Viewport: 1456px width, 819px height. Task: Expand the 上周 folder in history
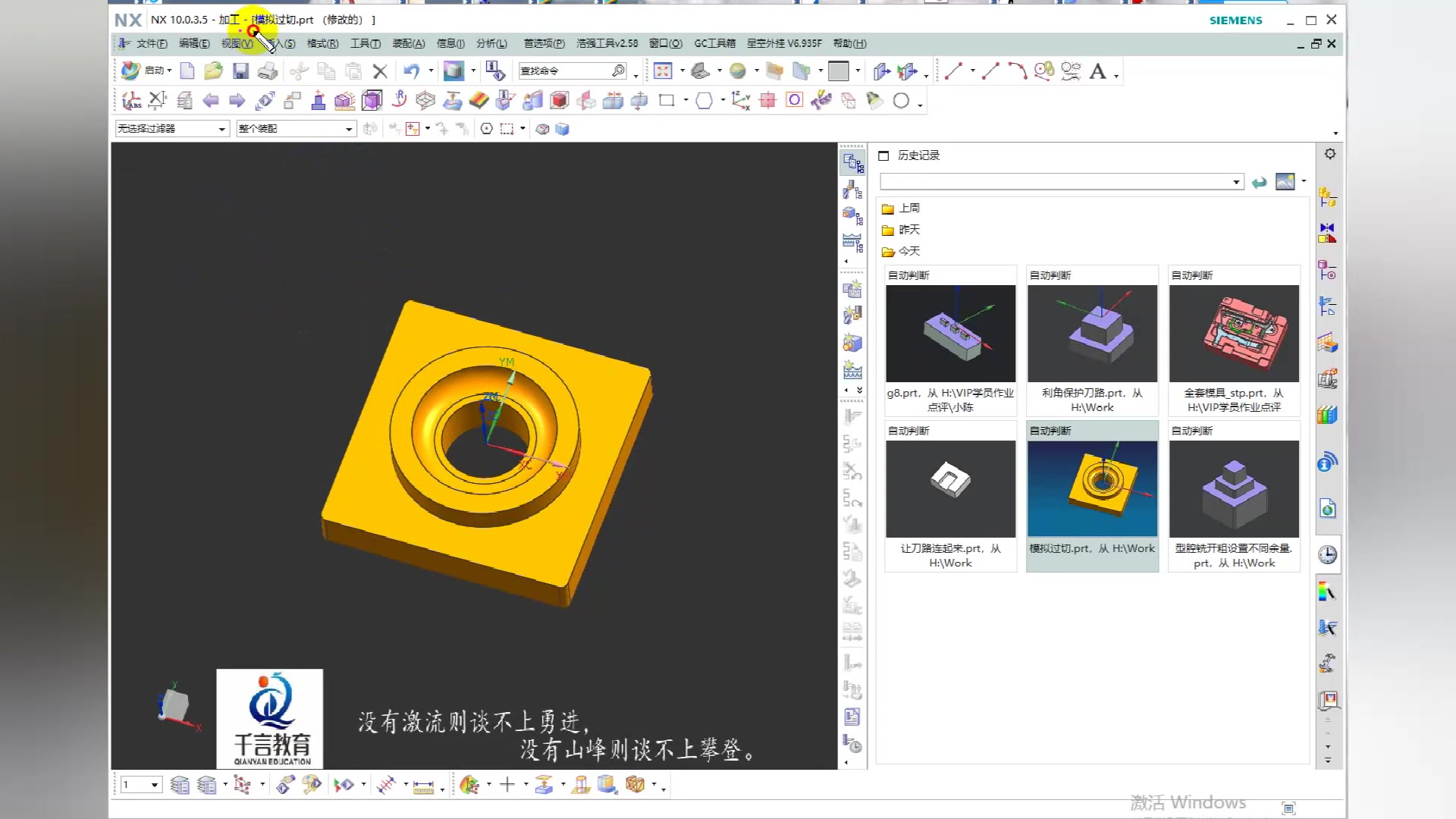click(908, 208)
